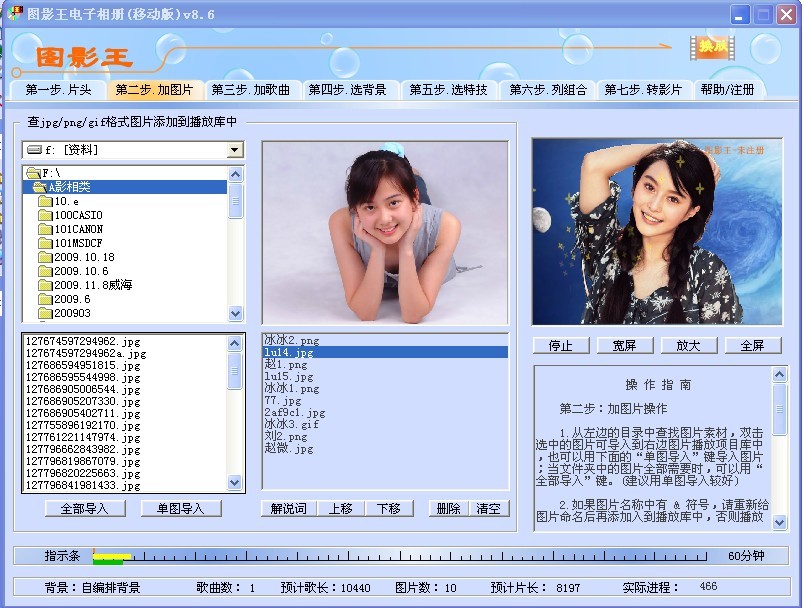
Task: Open the 101CANON folder
Action: coord(71,229)
